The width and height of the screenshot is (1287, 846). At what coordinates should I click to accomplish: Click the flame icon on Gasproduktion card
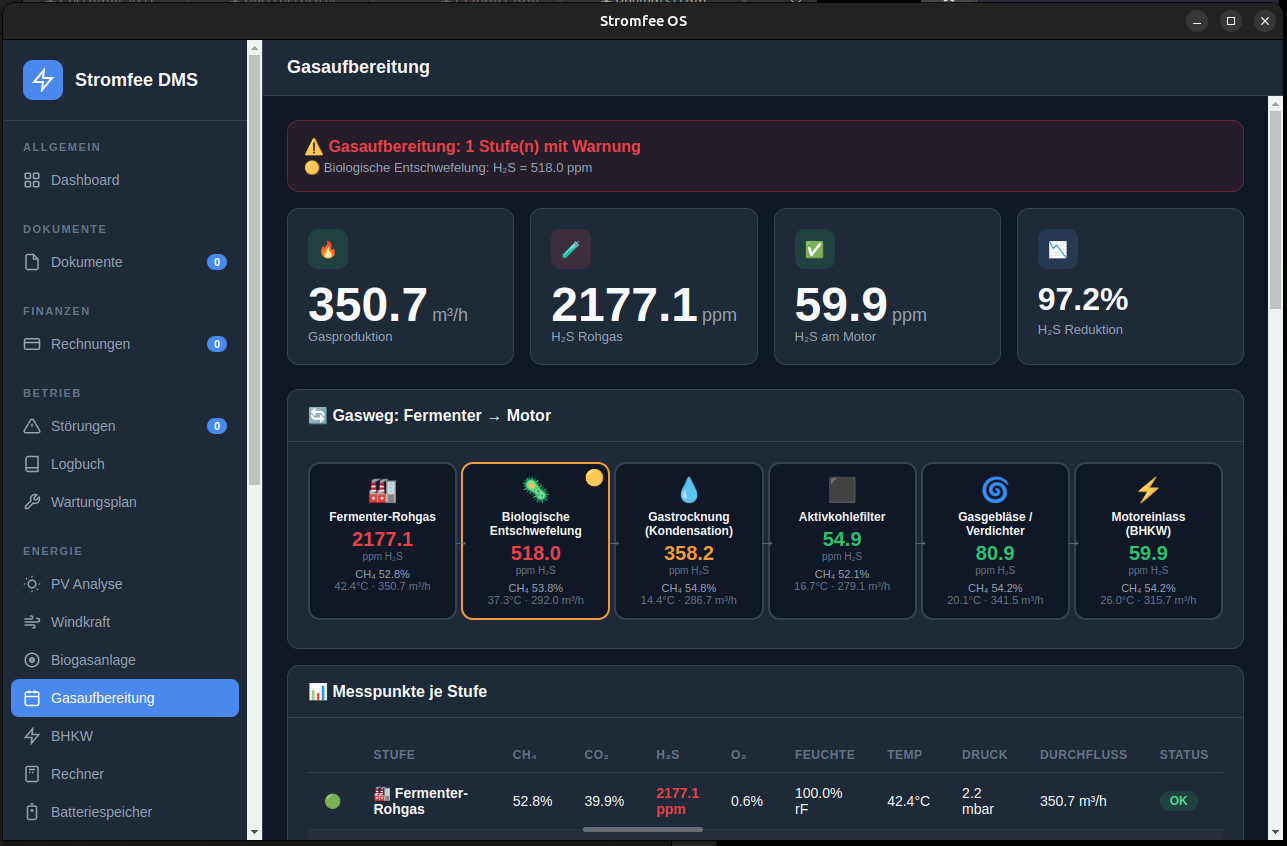[x=328, y=249]
